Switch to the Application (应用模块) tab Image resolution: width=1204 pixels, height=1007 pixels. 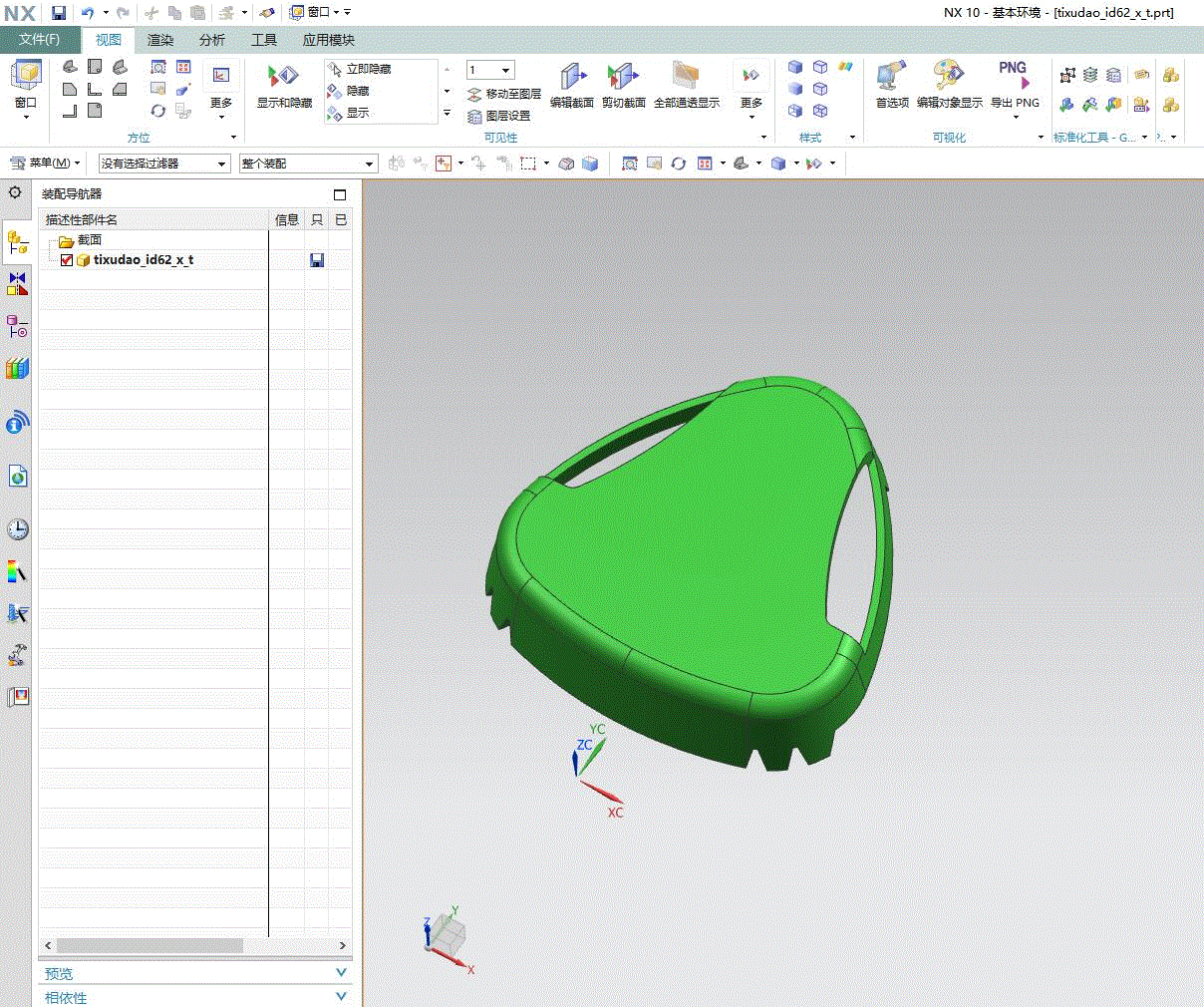point(329,40)
